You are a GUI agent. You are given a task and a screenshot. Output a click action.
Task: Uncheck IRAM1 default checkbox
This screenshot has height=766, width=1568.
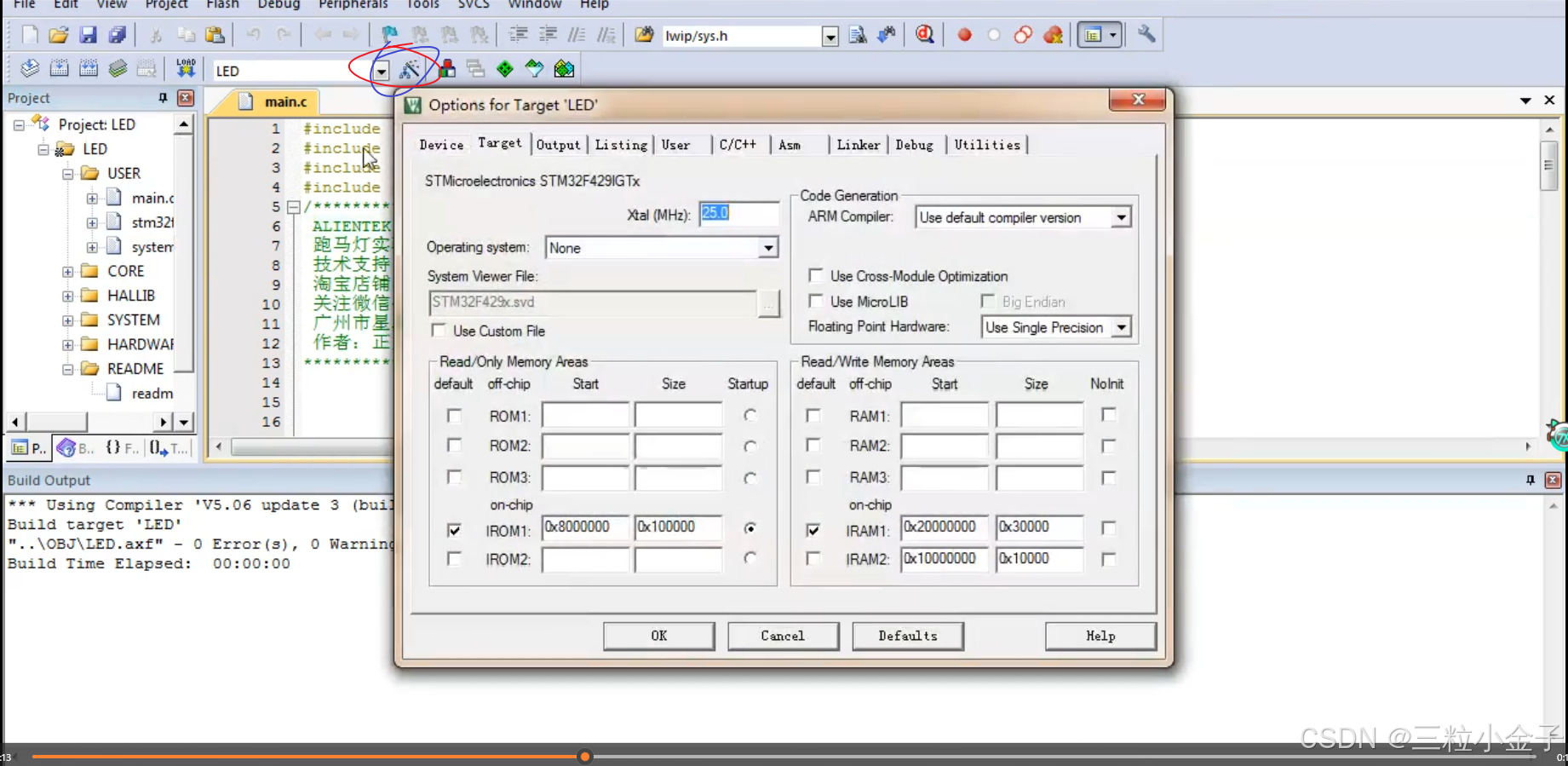813,530
